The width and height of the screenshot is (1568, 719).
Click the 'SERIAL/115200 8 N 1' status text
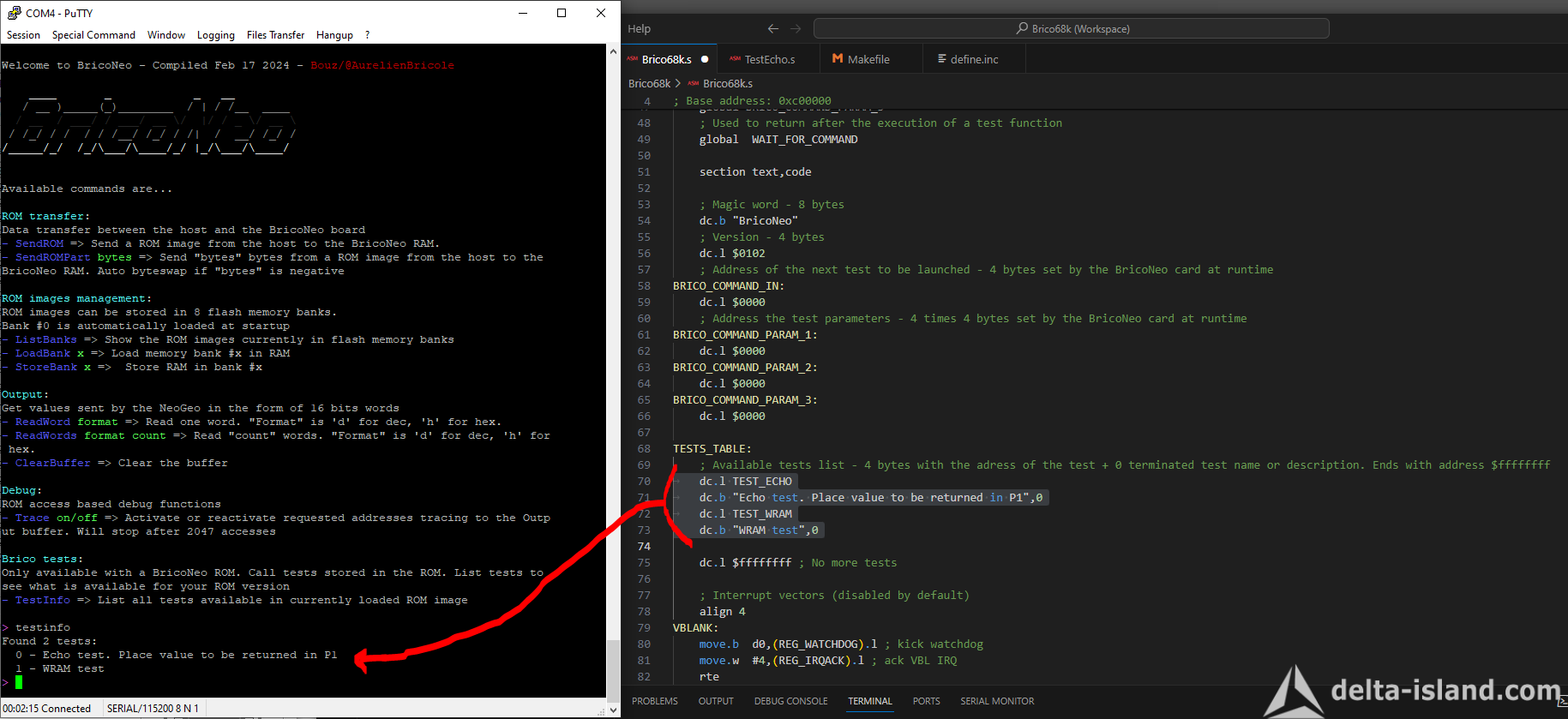[x=152, y=709]
